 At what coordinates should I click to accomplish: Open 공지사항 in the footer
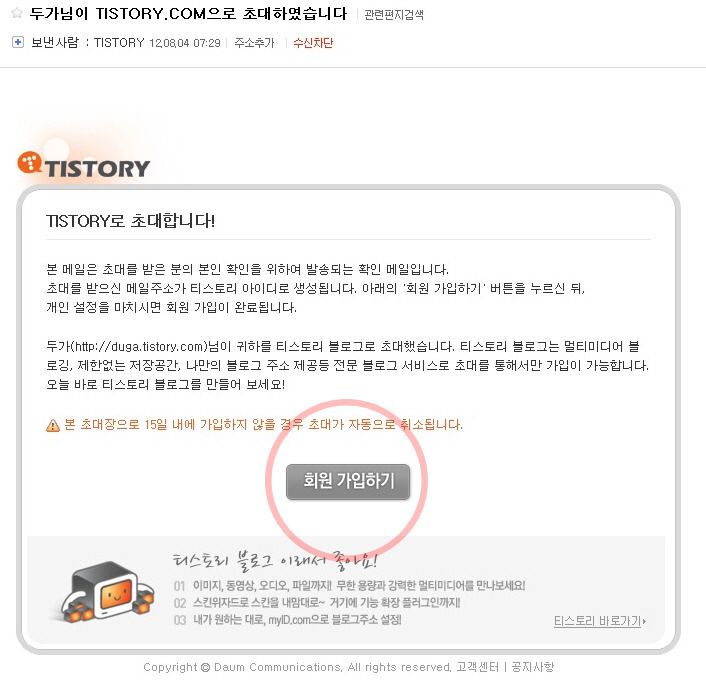[x=533, y=667]
